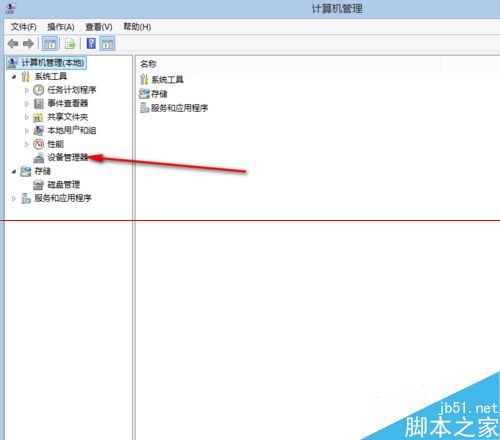Expand the 服务和应用程序 tree node
Image resolution: width=500 pixels, height=440 pixels.
[14, 198]
